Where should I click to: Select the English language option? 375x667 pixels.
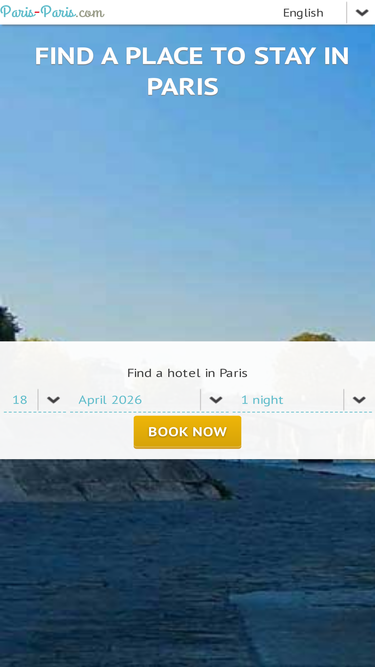click(x=303, y=13)
